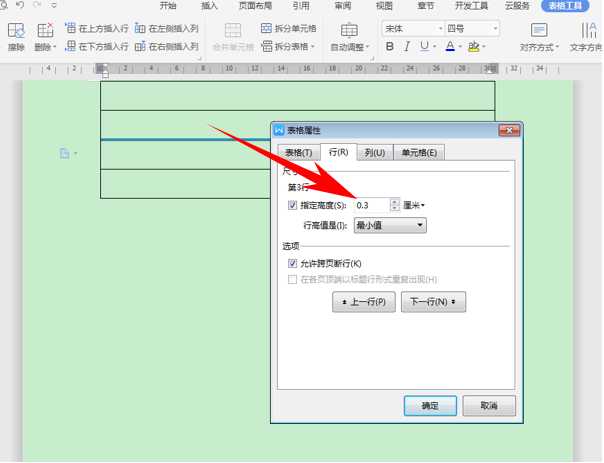This screenshot has width=604, height=463.
Task: Toggle bold formatting
Action: tap(389, 47)
